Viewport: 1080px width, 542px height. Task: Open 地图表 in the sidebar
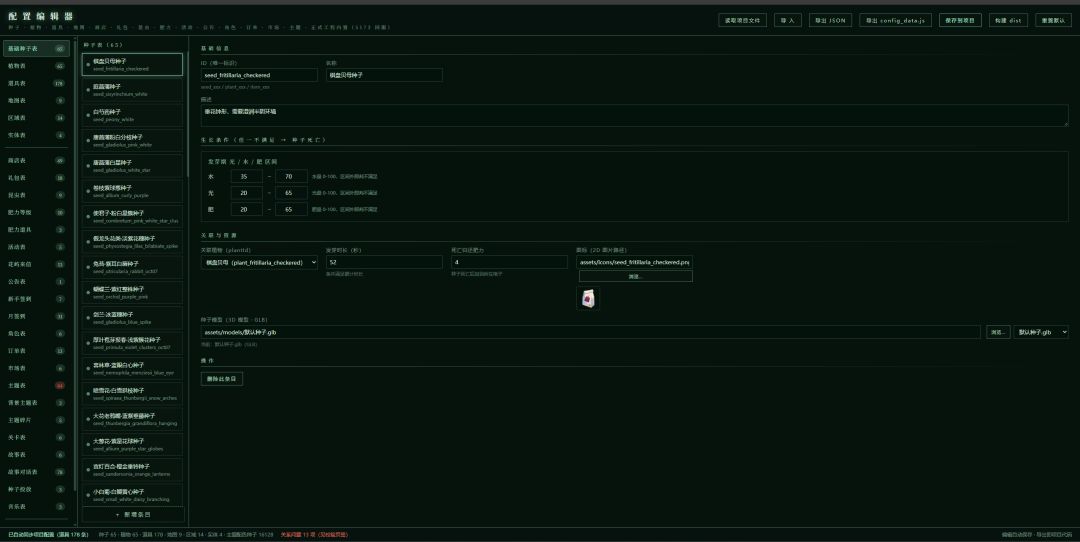[36, 101]
